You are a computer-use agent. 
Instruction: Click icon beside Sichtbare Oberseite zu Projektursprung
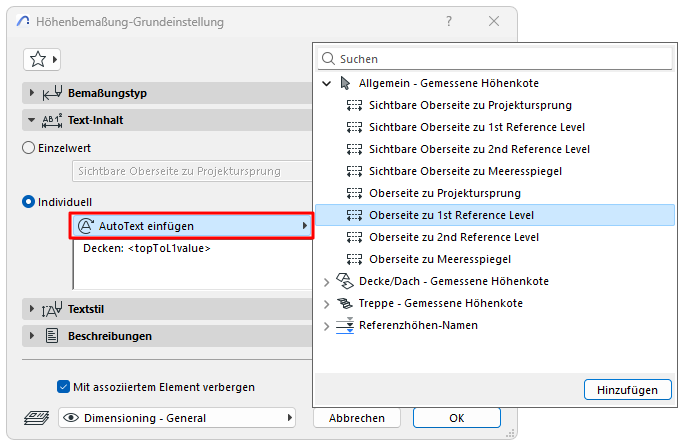(354, 105)
